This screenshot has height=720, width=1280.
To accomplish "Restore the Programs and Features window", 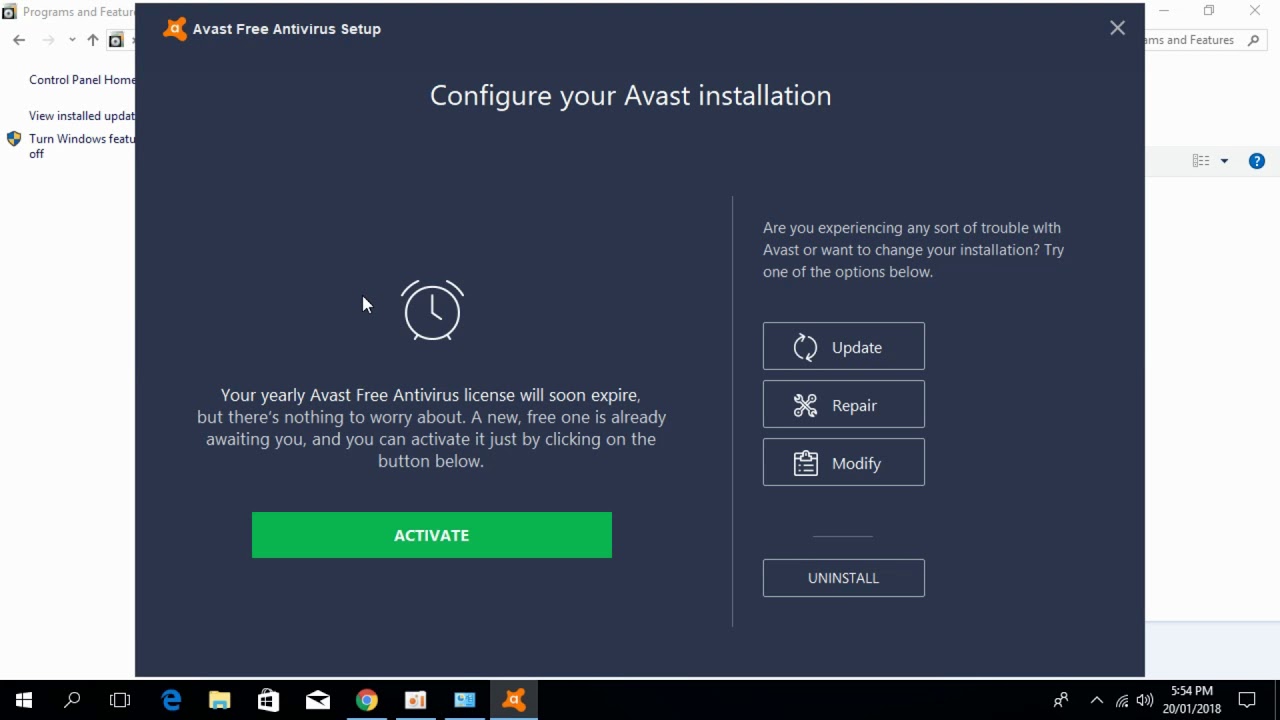I will (1209, 11).
